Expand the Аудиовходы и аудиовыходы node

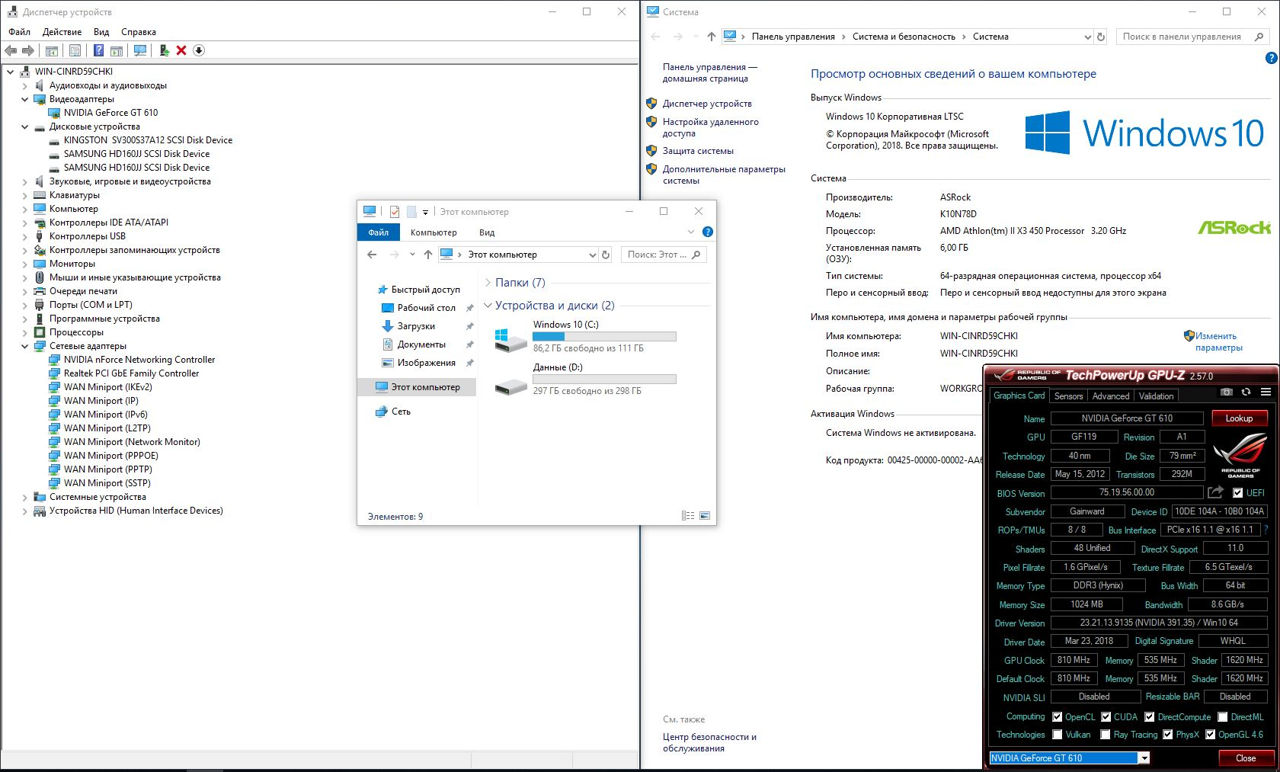(x=26, y=86)
